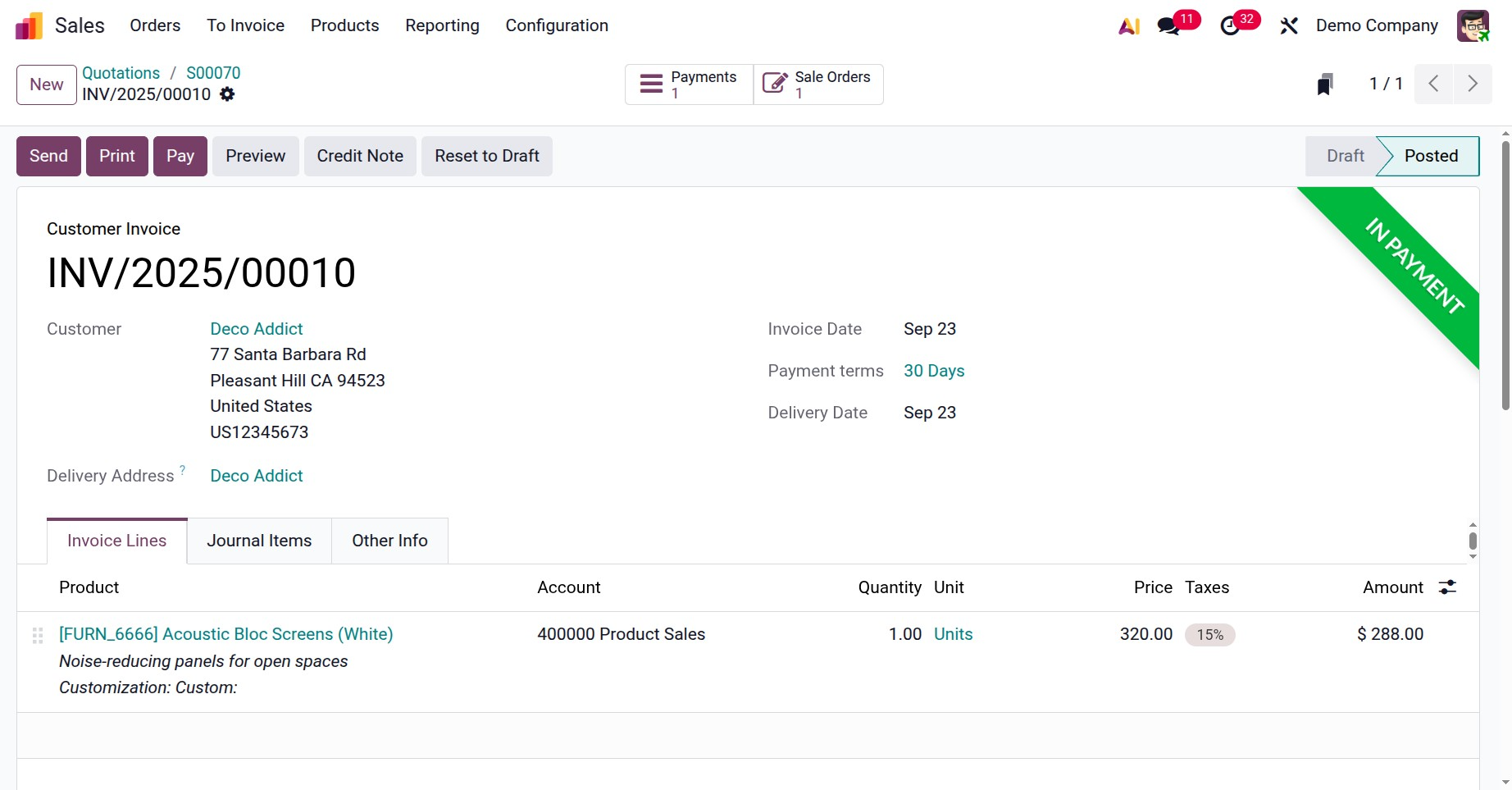Open the Reporting menu
The image size is (1512, 790).
tap(442, 25)
